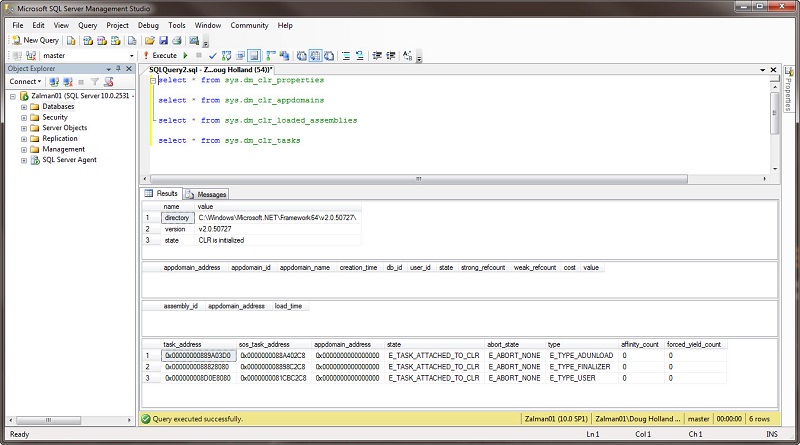Viewport: 800px width, 445px height.
Task: Switch output to Results to Text
Action: pyautogui.click(x=302, y=56)
